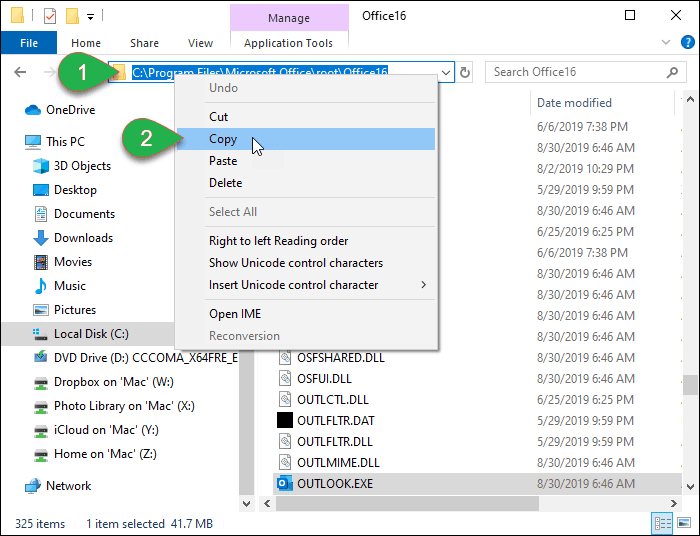Choose Cut in the context menu
This screenshot has width=700, height=536.
[x=306, y=117]
